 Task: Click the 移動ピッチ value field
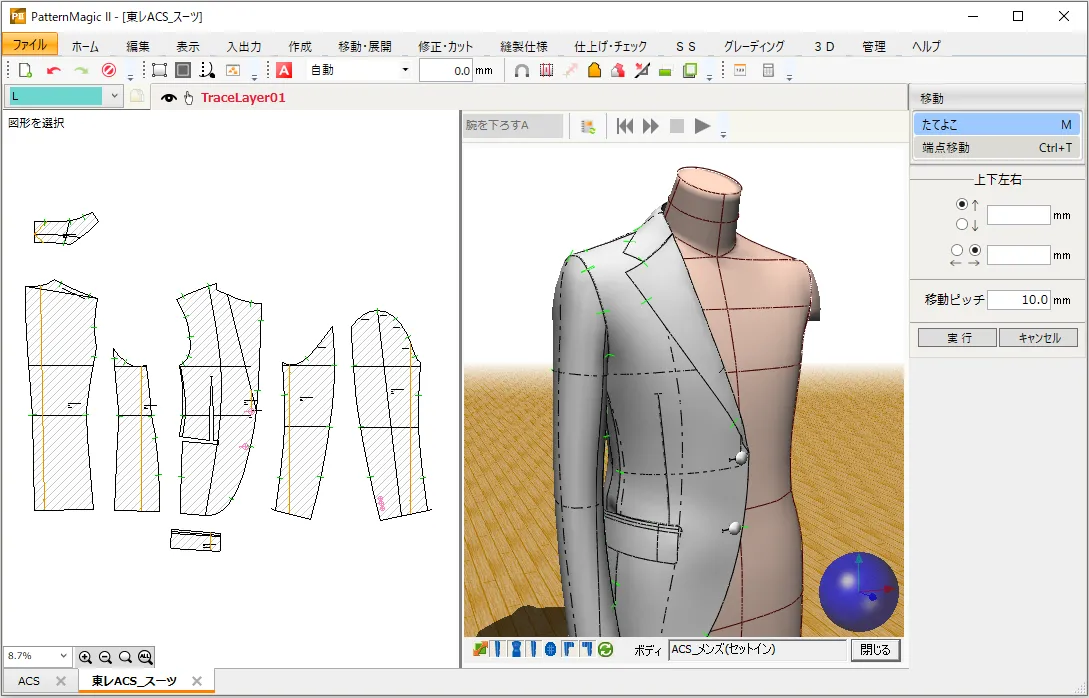1020,299
